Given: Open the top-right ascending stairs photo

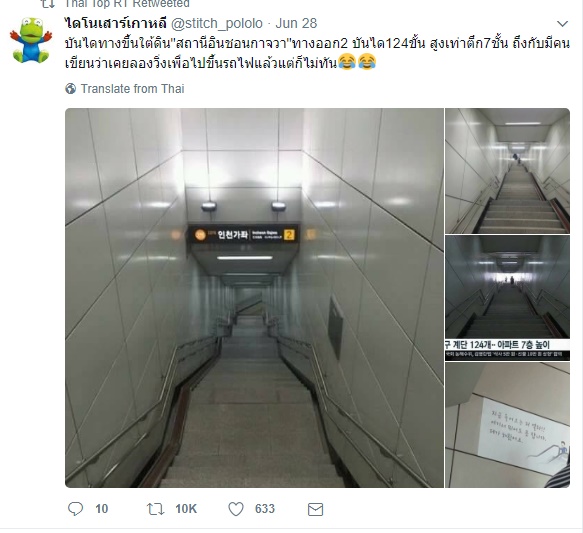Looking at the screenshot, I should pos(508,171).
